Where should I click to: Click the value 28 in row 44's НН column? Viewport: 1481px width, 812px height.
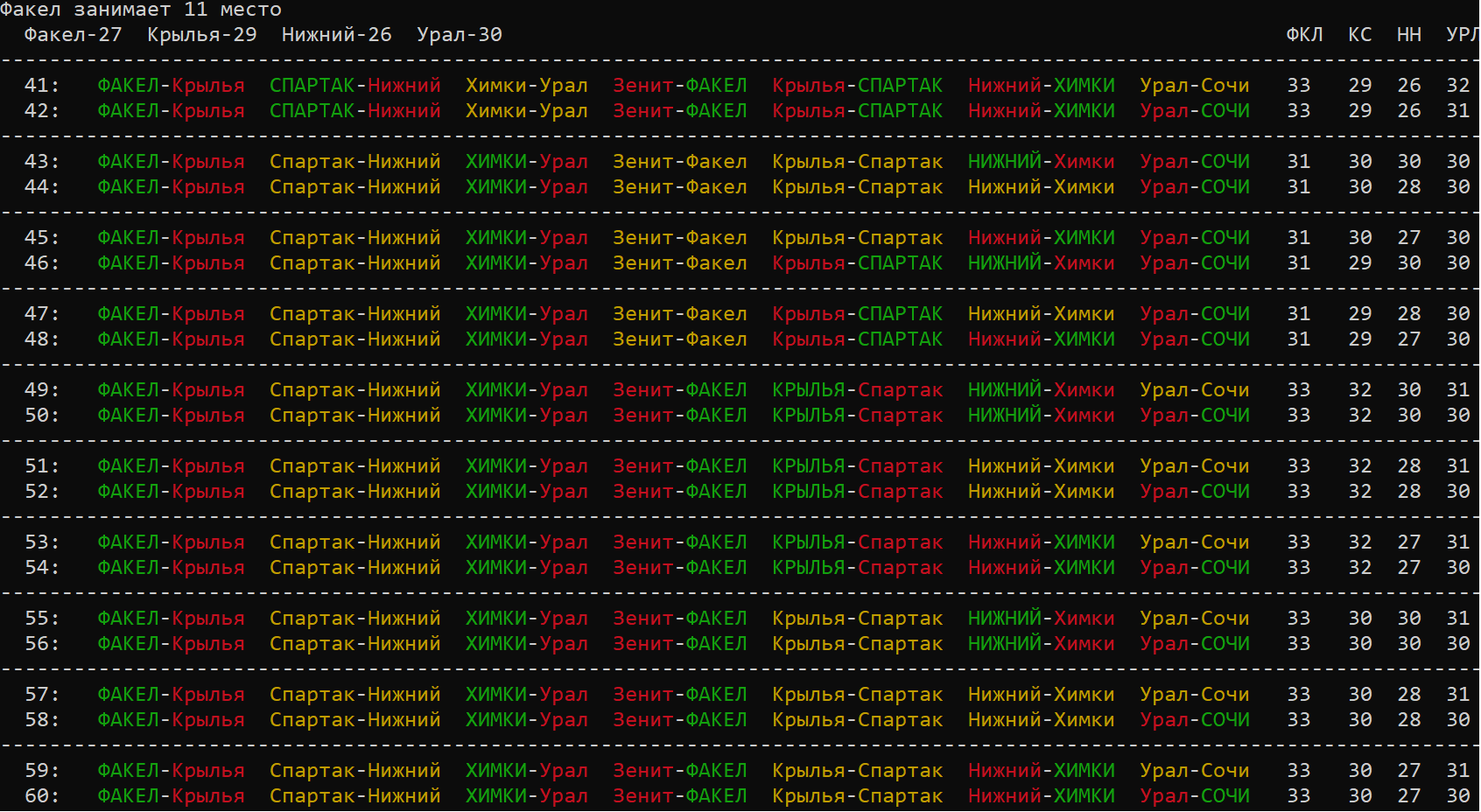[1409, 187]
